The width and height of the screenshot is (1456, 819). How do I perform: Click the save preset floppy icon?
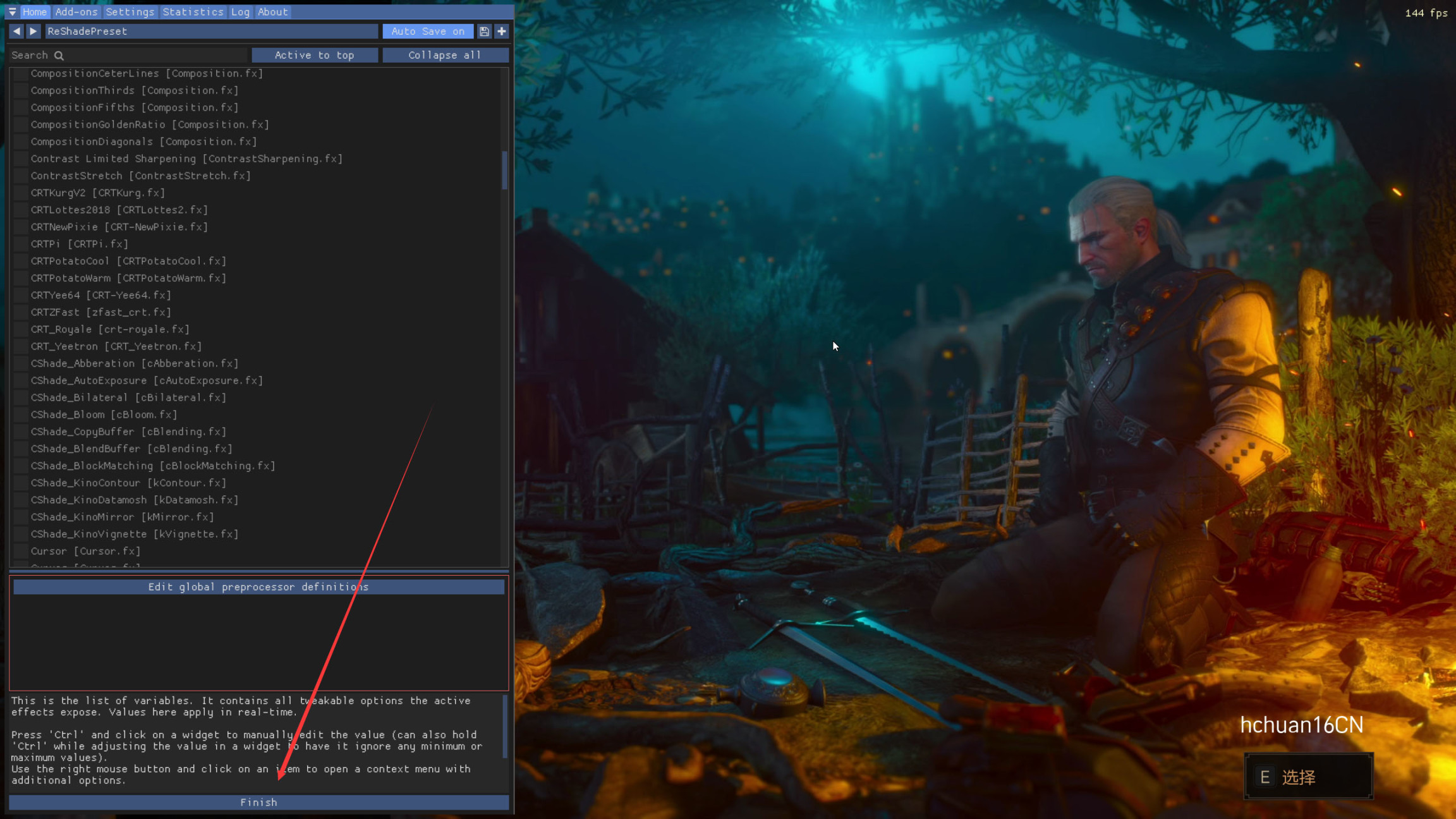pos(484,31)
